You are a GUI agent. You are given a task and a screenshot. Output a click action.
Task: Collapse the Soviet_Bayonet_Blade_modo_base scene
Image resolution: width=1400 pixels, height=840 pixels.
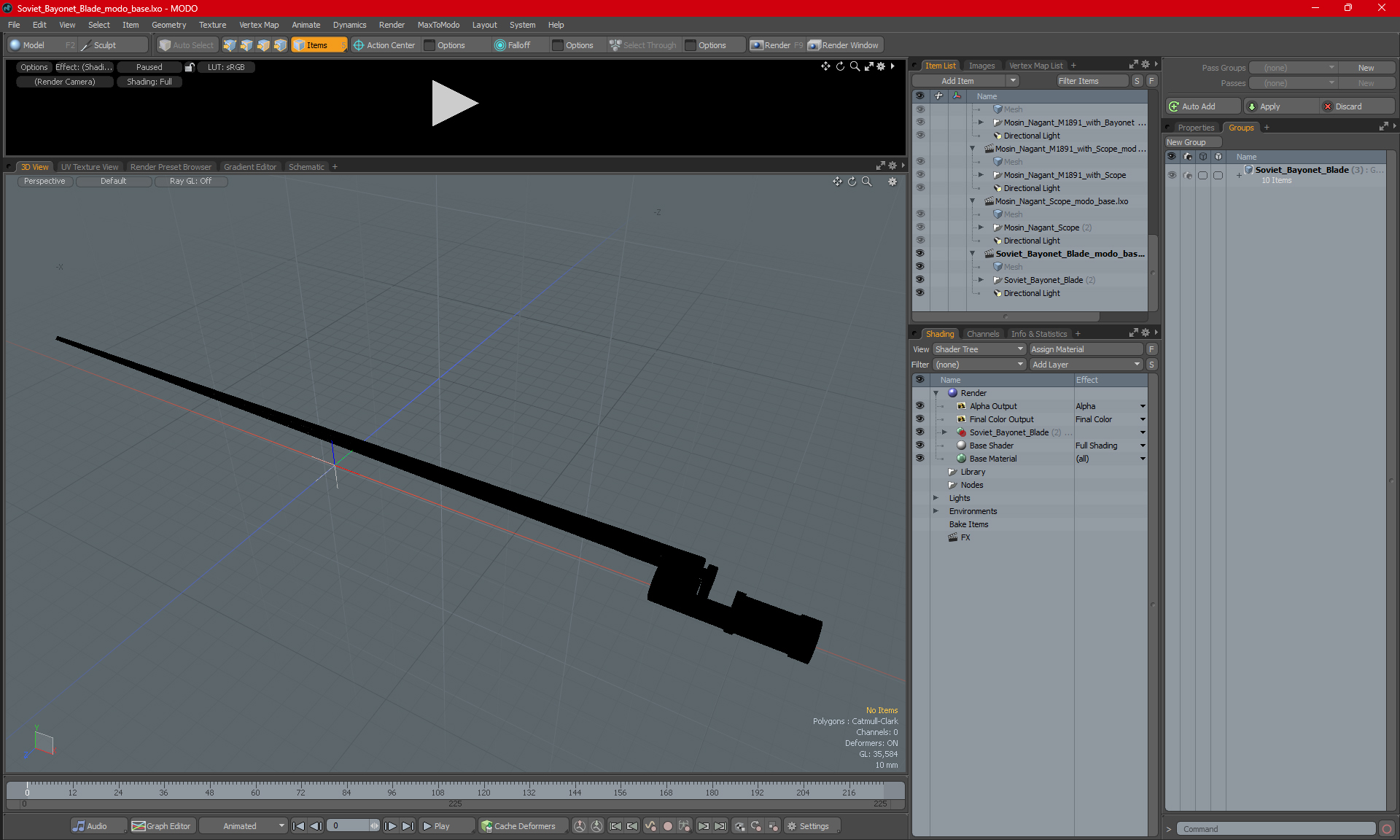[x=972, y=254]
